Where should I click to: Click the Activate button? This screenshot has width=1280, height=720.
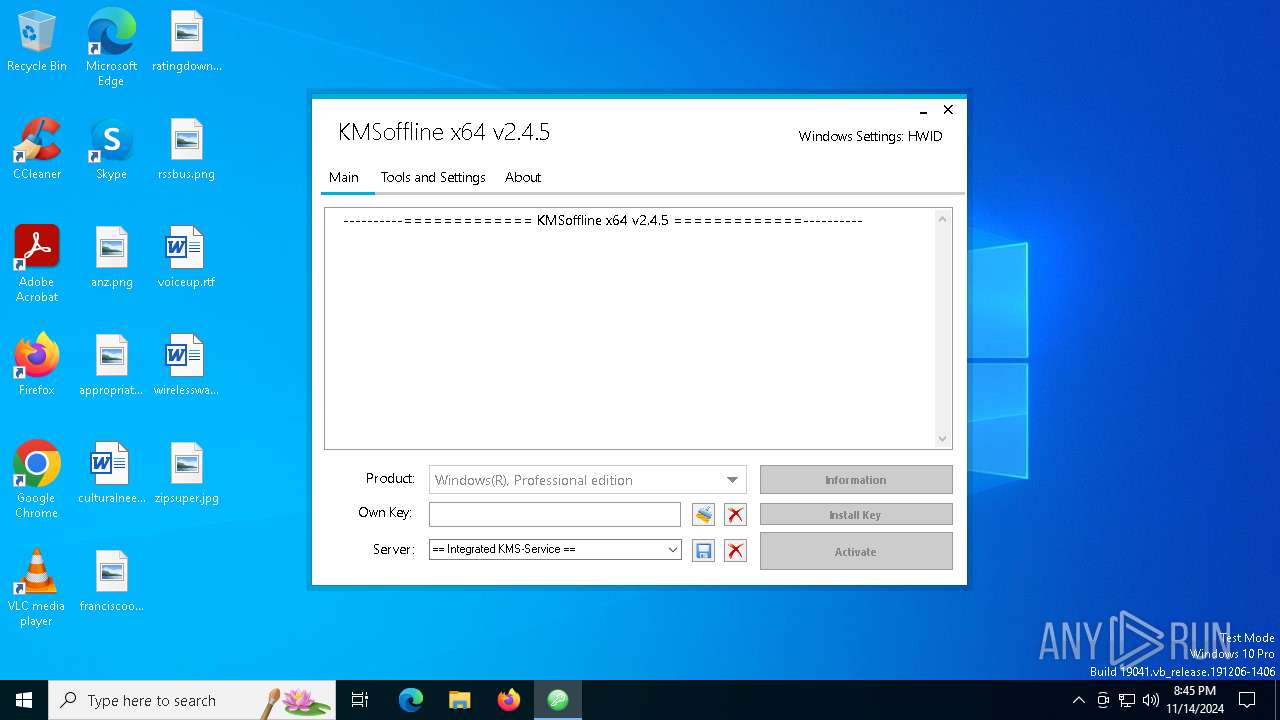(x=856, y=551)
